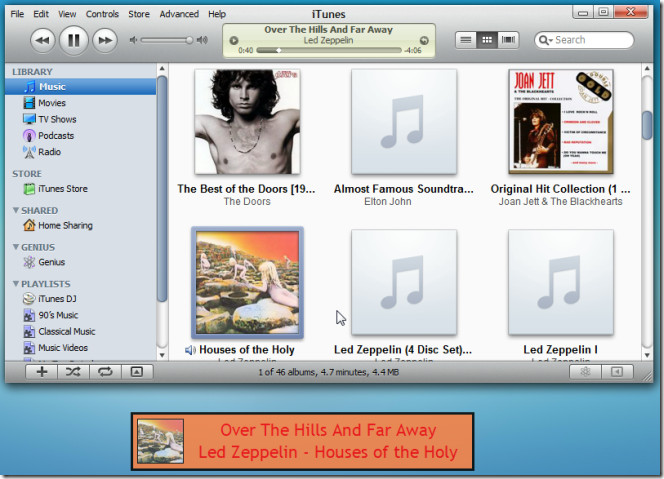Click the volume slider knob

pos(189,40)
